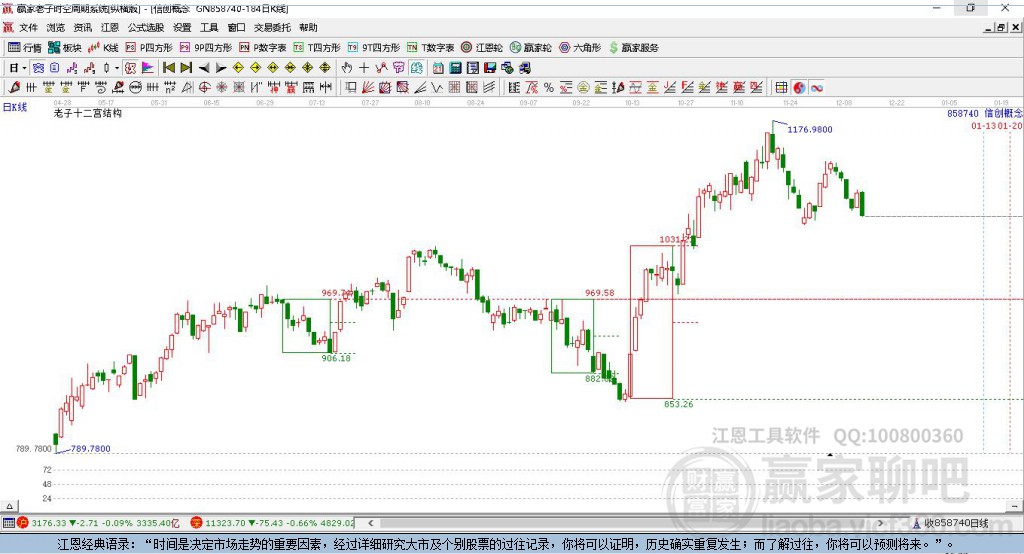Jump to last bar icon
The height and width of the screenshot is (554, 1024).
[x=186, y=68]
